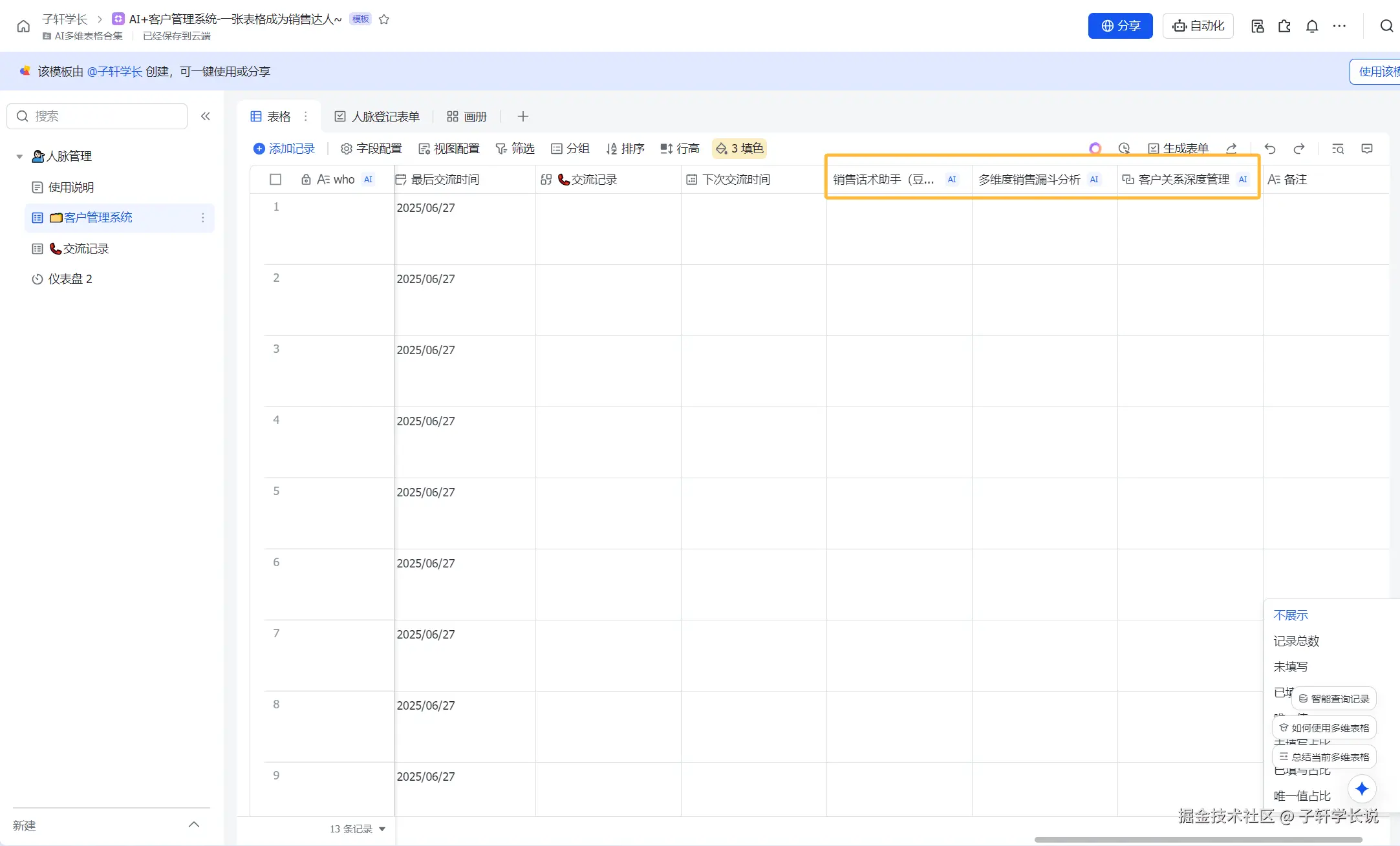Toggle the select-all rows checkbox
Viewport: 1400px width, 846px height.
pyautogui.click(x=275, y=180)
